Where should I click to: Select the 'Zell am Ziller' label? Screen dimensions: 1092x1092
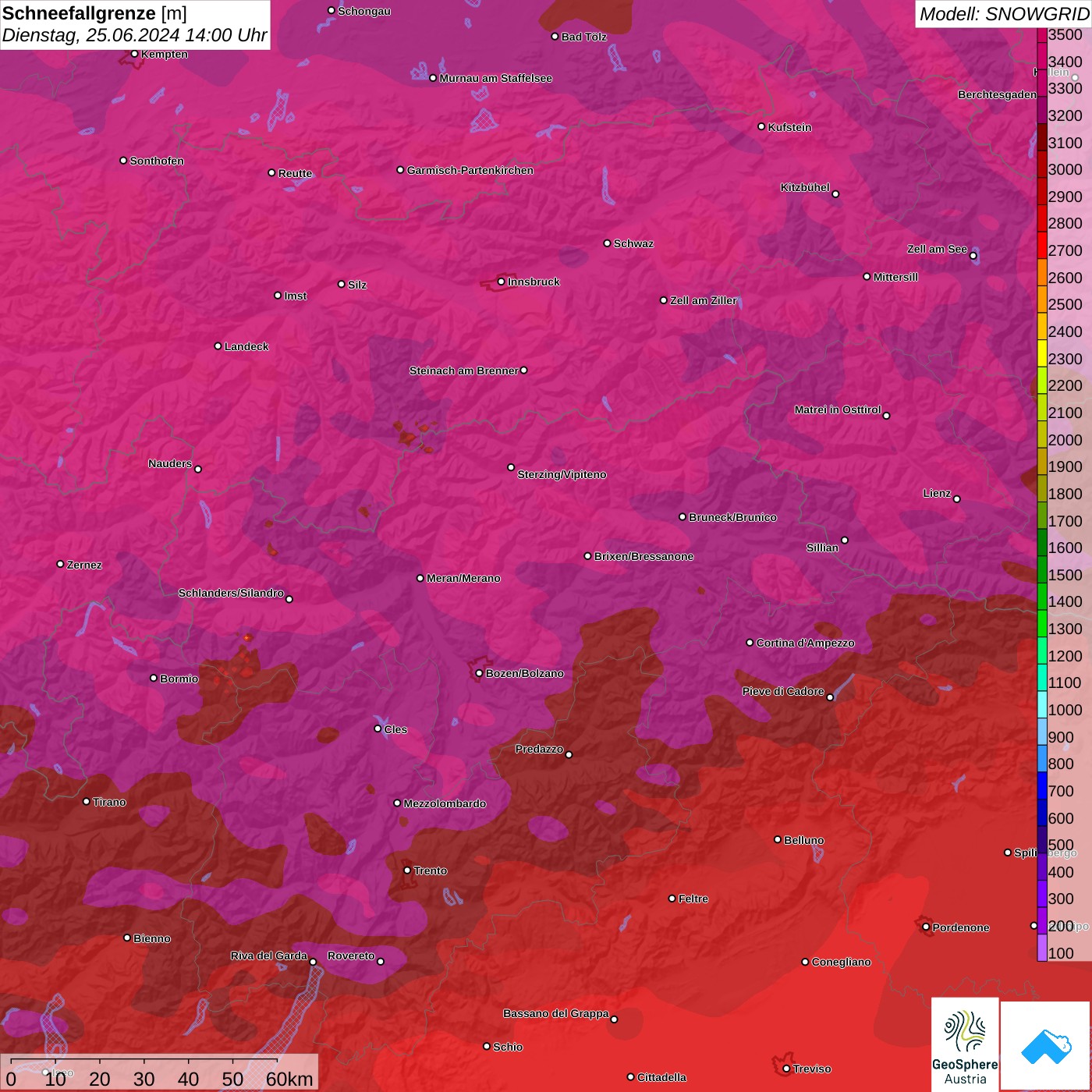click(x=704, y=300)
